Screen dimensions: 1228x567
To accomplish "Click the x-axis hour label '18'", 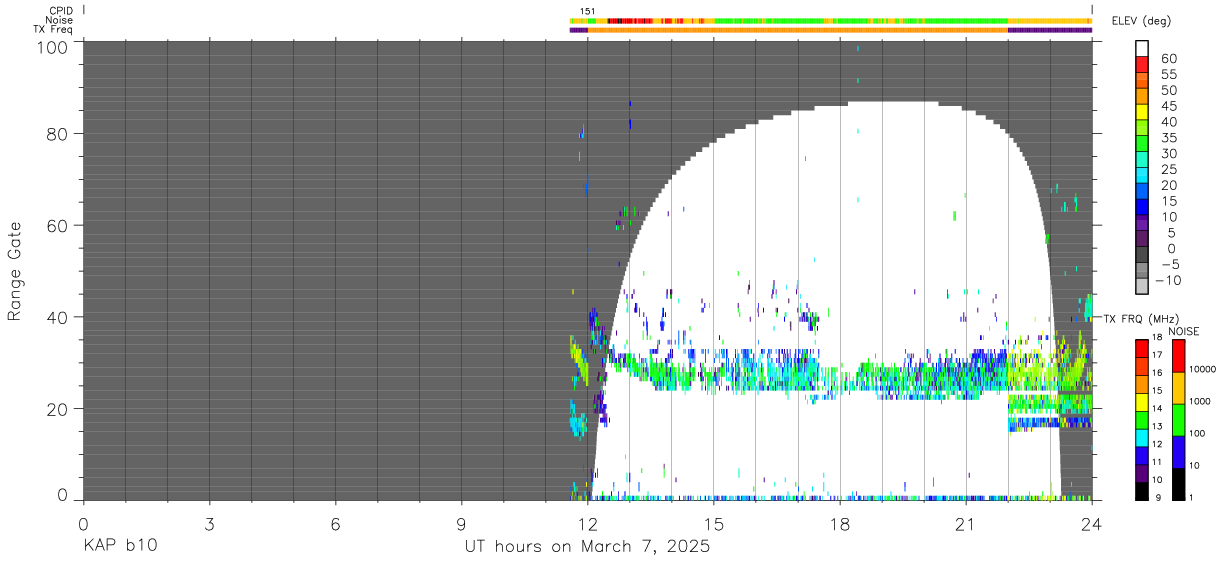I will (839, 523).
